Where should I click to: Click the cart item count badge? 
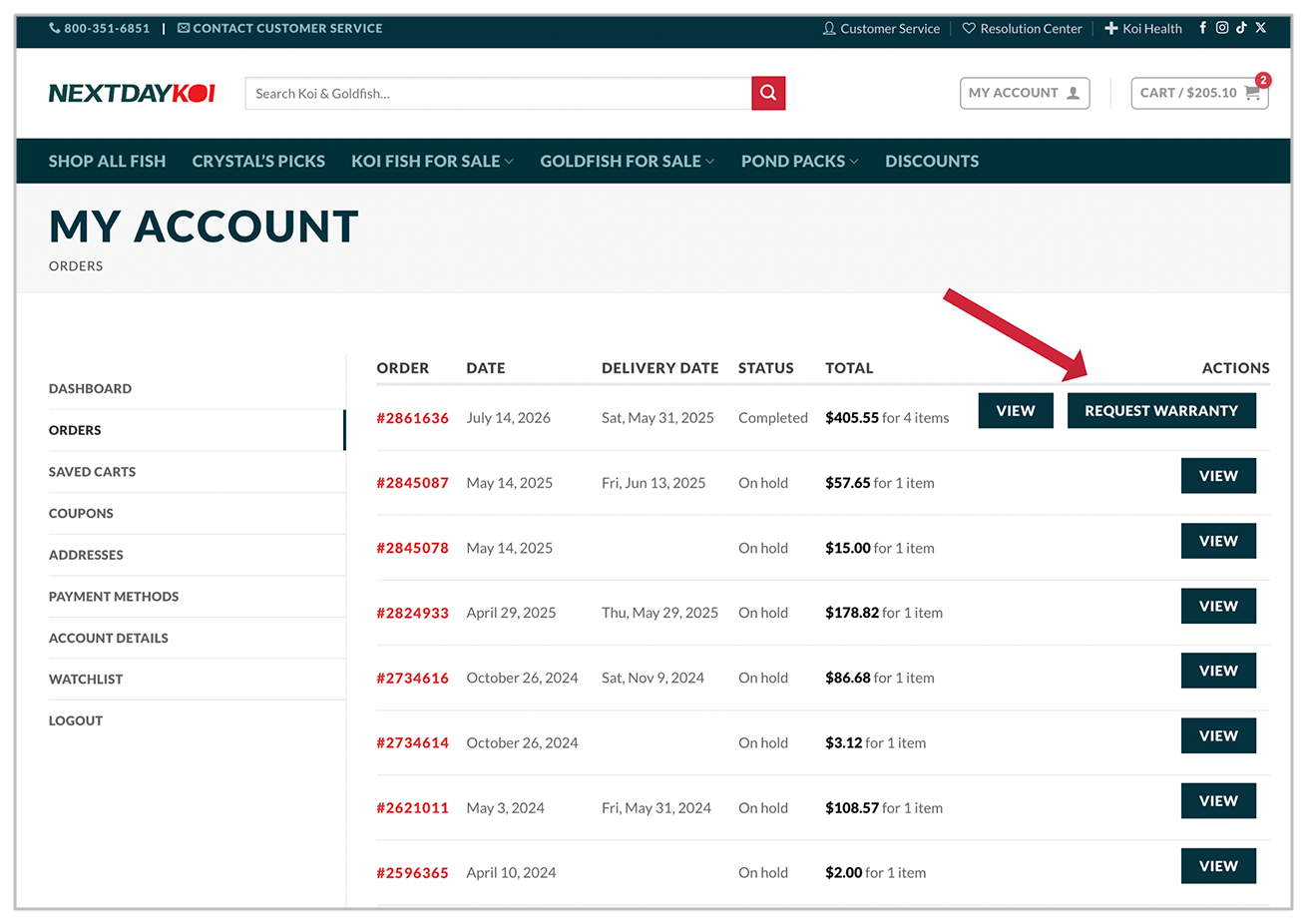coord(1263,80)
